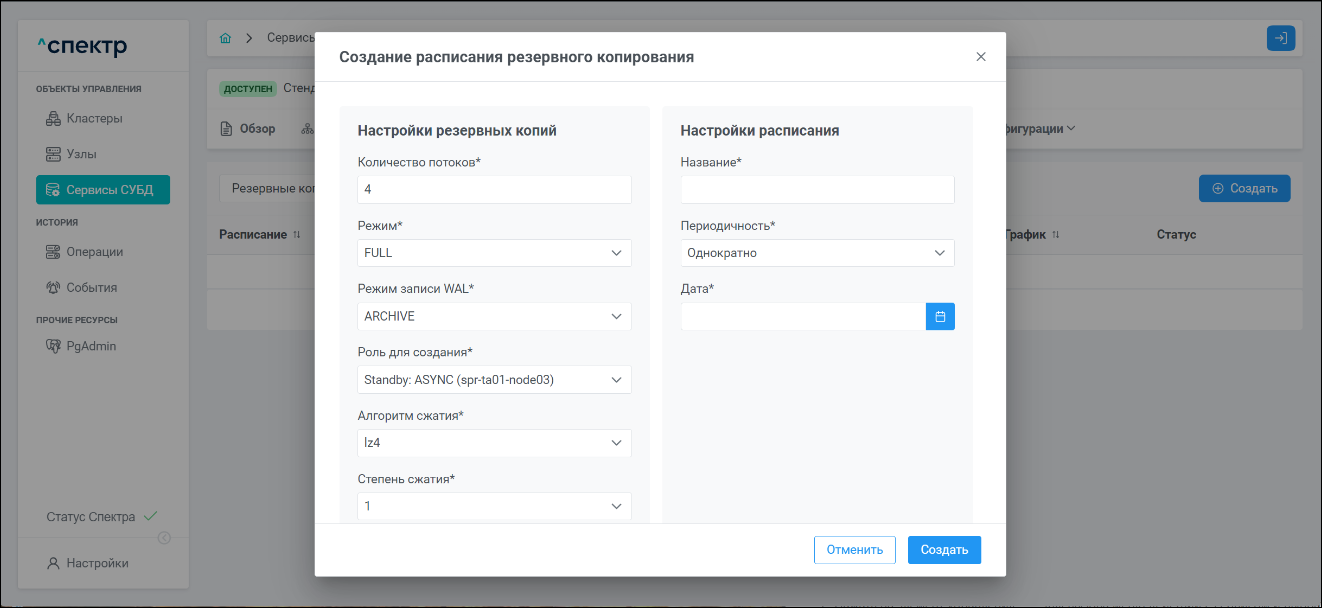This screenshot has height=609, width=1323.
Task: Open the Периодичность dropdown
Action: click(817, 253)
